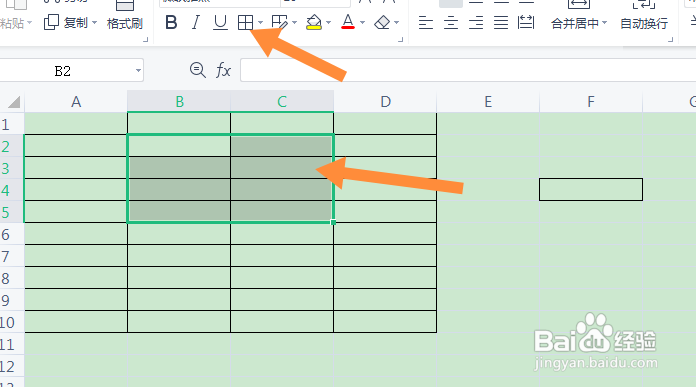Click cell E2

point(488,146)
